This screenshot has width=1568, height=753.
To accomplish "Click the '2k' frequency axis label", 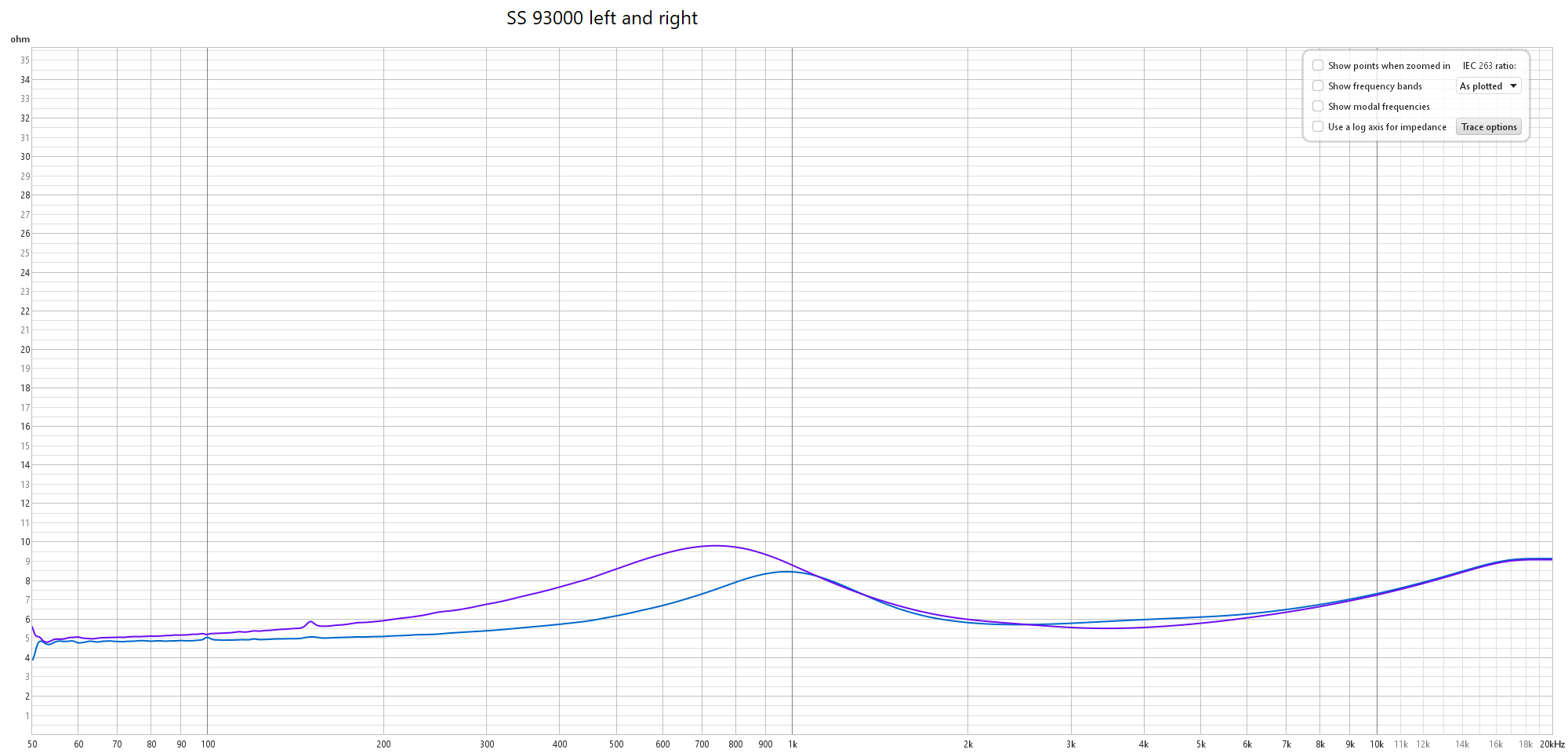I will click(x=968, y=744).
